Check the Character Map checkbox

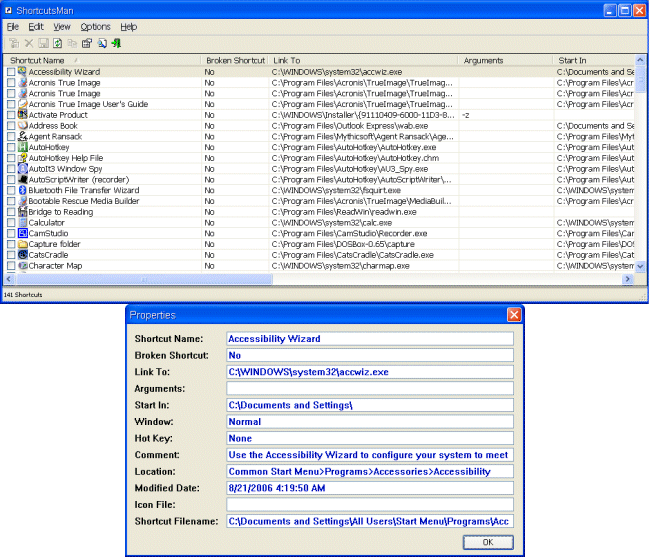[11, 266]
